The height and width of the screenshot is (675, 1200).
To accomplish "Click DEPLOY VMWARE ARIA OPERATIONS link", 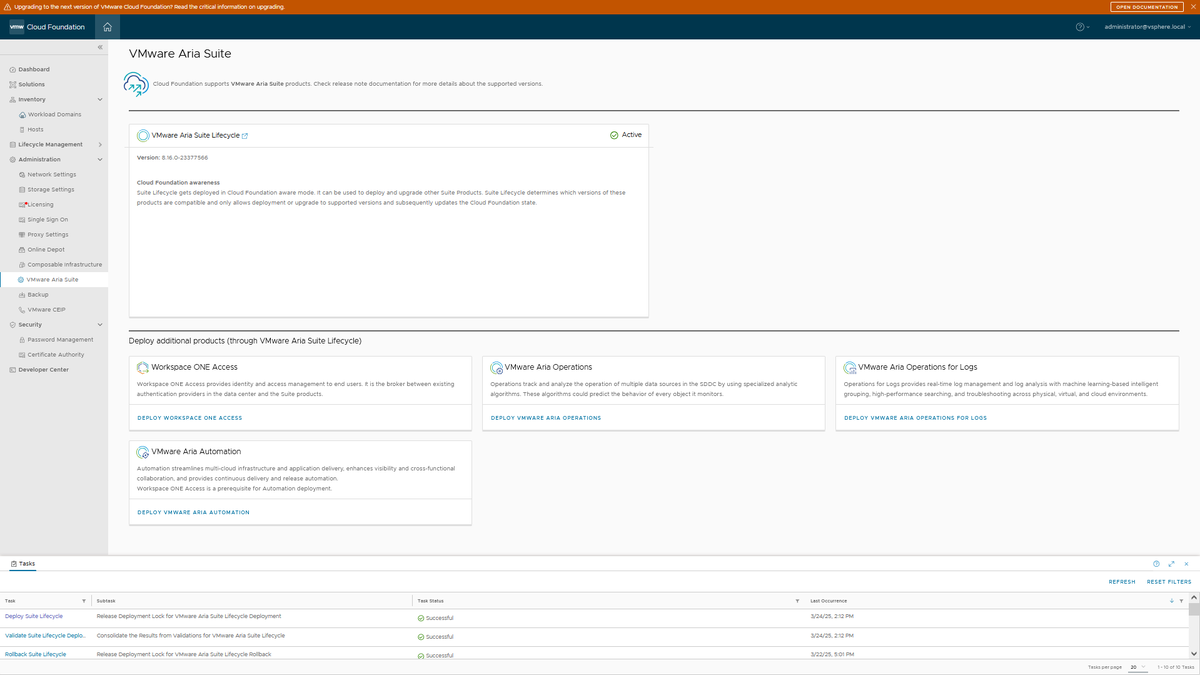I will click(x=546, y=418).
